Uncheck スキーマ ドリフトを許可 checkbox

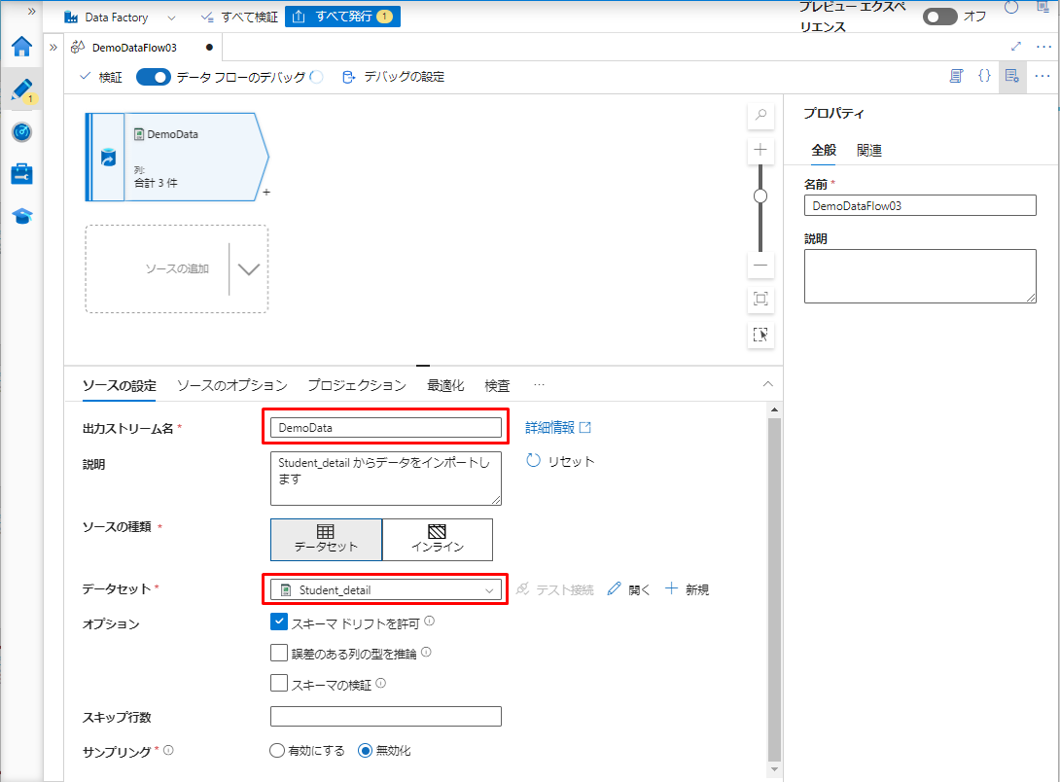(x=279, y=622)
